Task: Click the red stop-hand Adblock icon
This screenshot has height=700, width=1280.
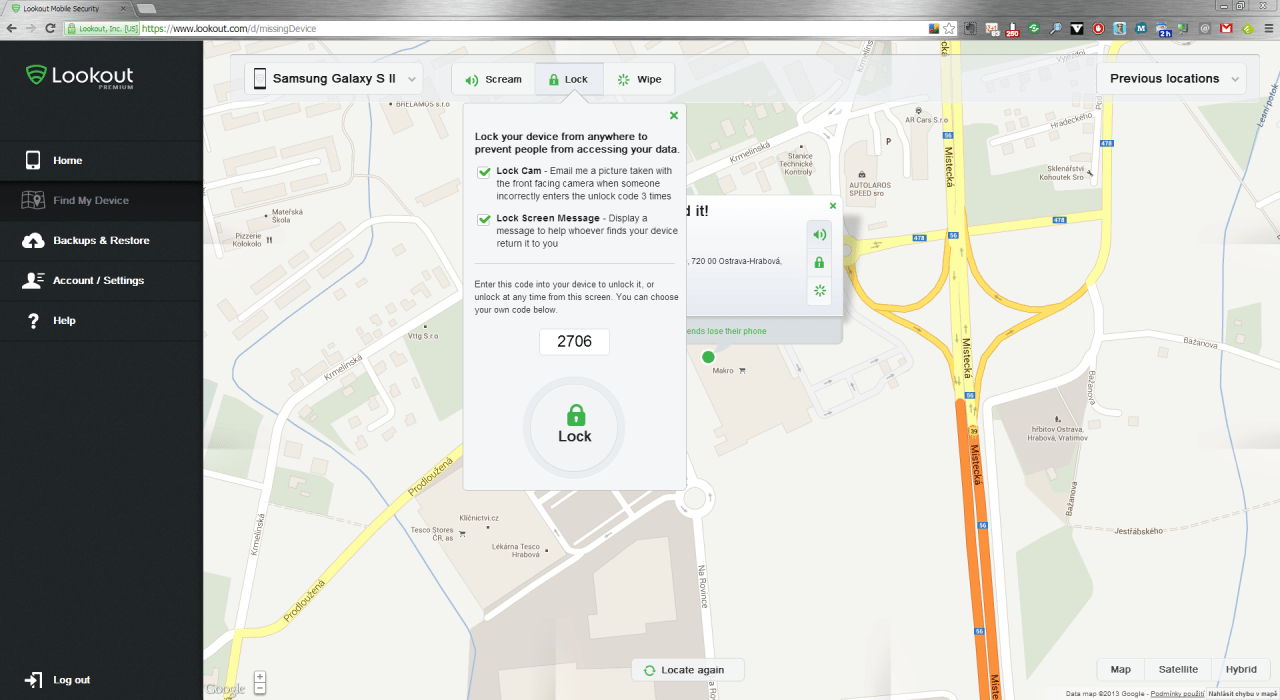Action: pos(1098,29)
